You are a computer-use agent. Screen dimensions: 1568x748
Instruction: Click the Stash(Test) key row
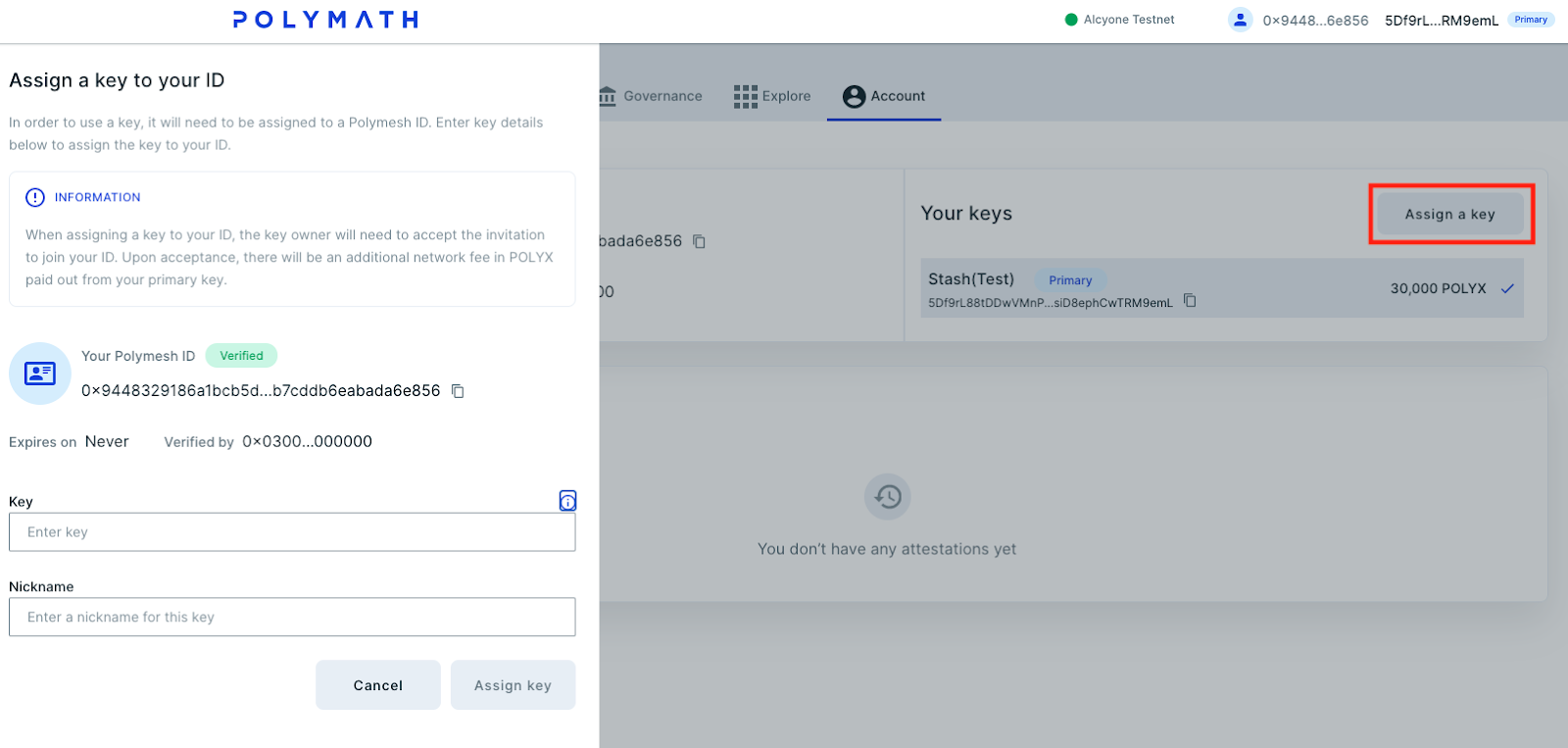[x=1222, y=288]
